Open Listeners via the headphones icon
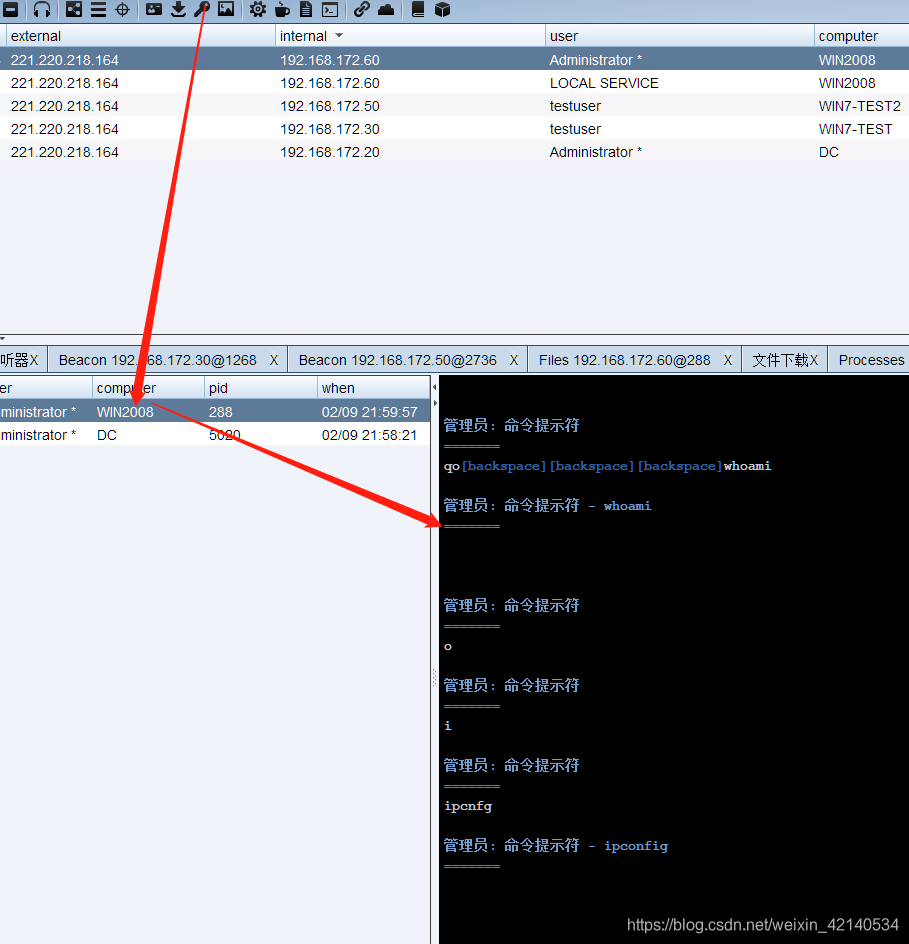Viewport: 909px width, 944px height. [x=42, y=9]
